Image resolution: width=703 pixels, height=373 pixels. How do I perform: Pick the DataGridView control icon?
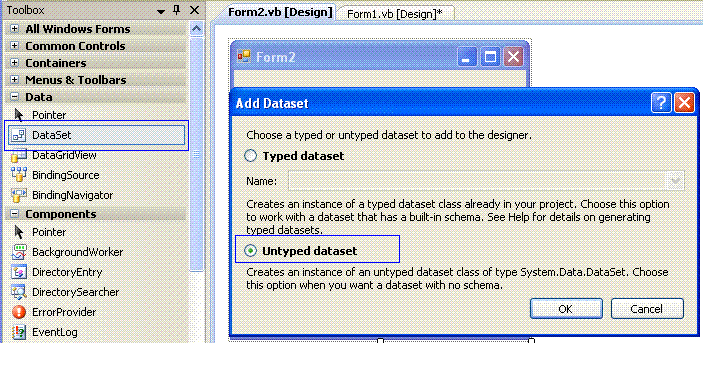[19, 155]
